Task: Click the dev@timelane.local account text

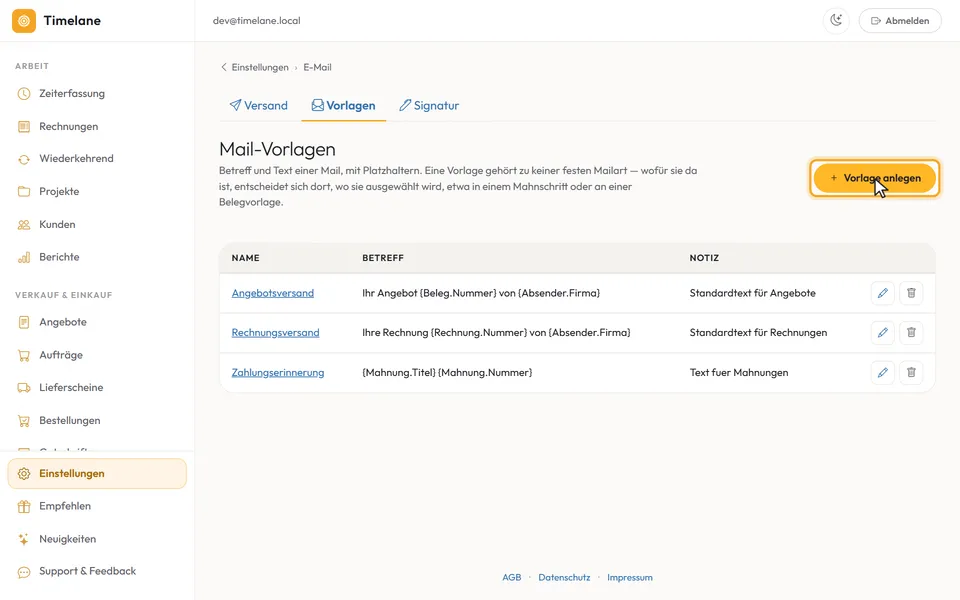Action: click(x=257, y=21)
